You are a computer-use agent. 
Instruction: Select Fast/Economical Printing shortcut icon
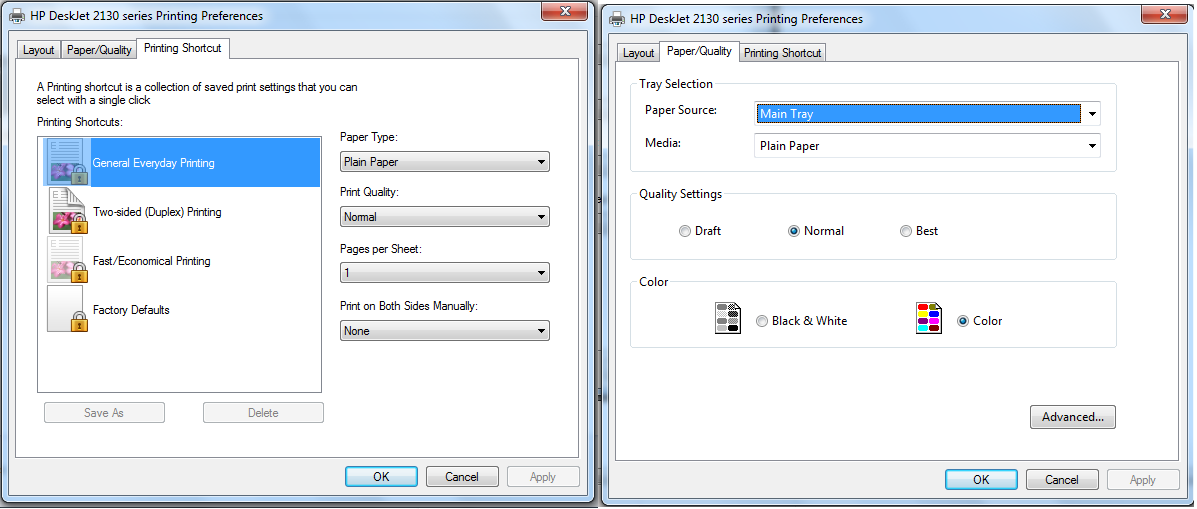67,260
